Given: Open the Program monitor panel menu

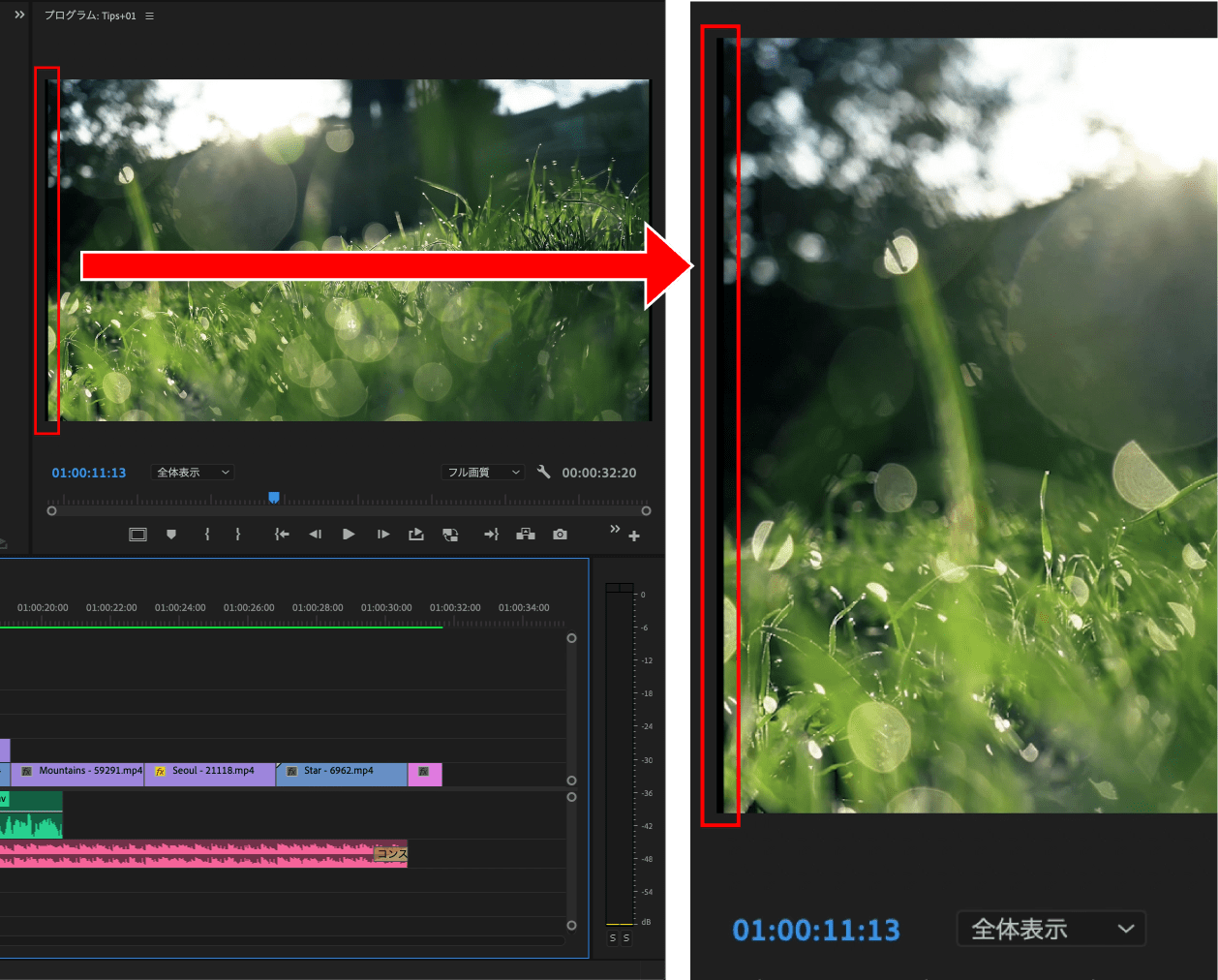Looking at the screenshot, I should 149,15.
